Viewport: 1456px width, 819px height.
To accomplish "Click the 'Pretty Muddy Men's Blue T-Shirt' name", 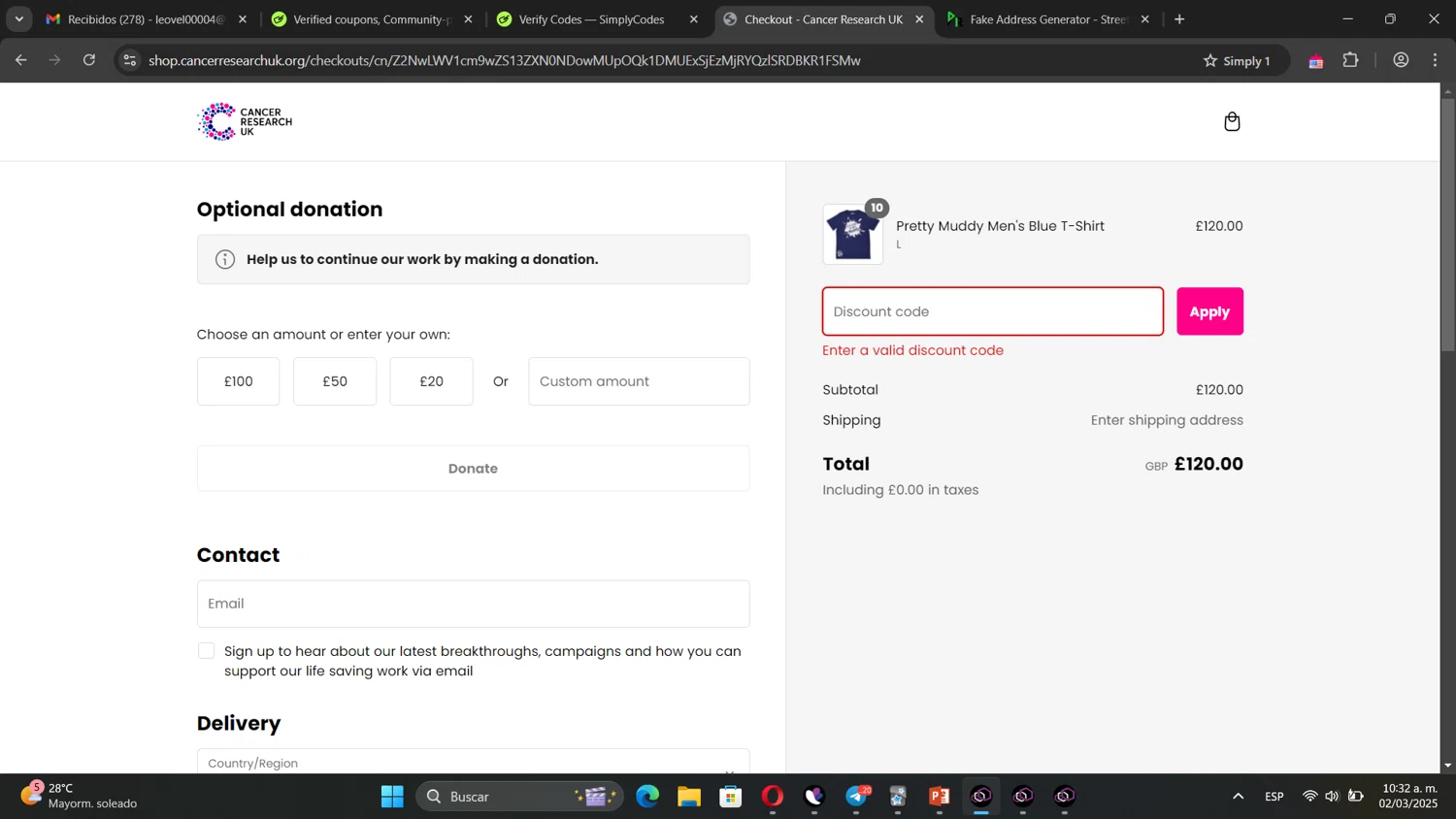I will tap(1000, 226).
